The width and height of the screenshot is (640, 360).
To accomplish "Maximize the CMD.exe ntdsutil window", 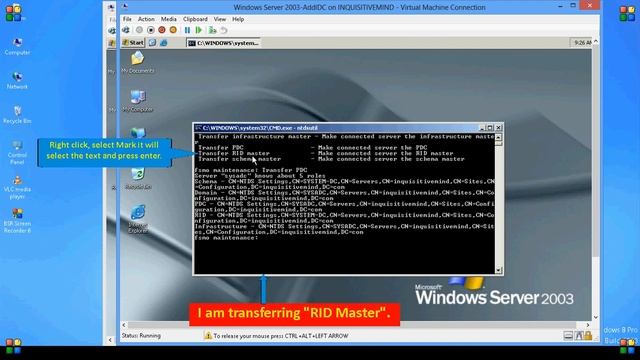I will coord(490,128).
